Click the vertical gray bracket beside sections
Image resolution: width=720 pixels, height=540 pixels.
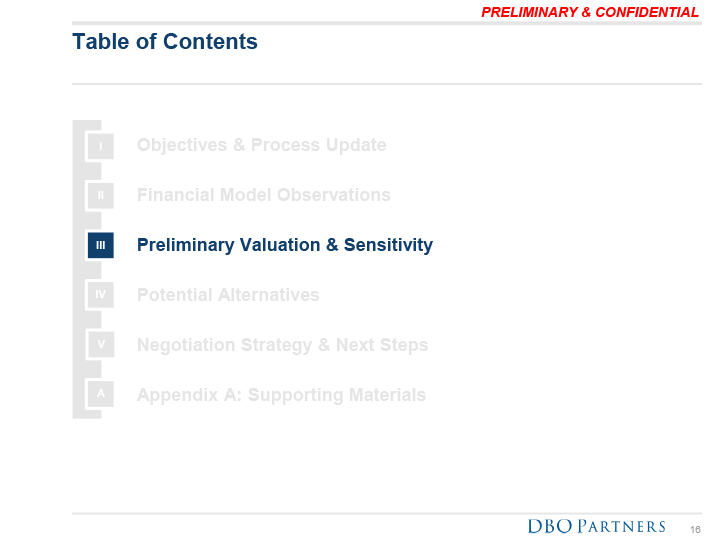click(x=77, y=270)
